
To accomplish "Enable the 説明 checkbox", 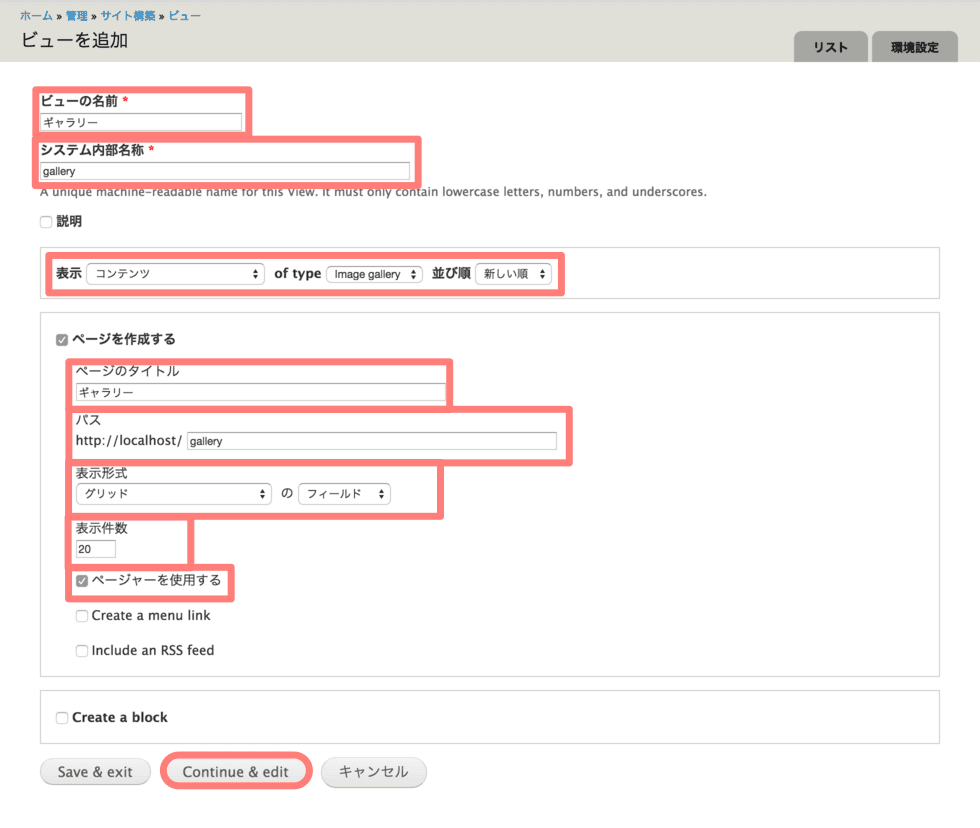I will coord(46,222).
